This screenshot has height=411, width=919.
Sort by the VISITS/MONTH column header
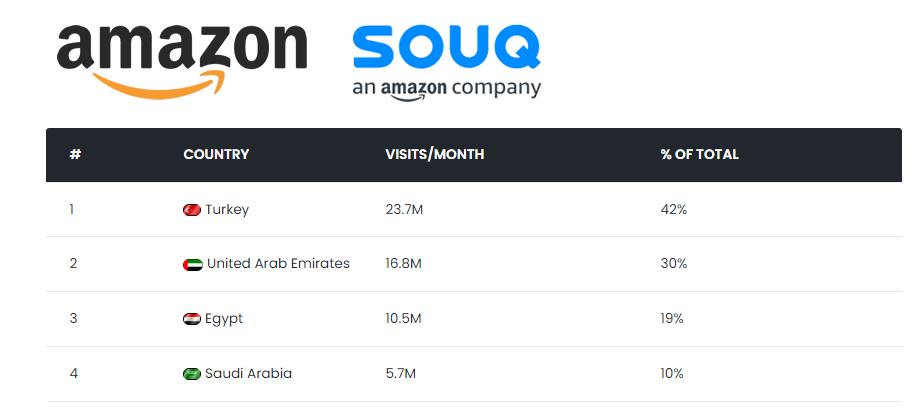(x=434, y=155)
